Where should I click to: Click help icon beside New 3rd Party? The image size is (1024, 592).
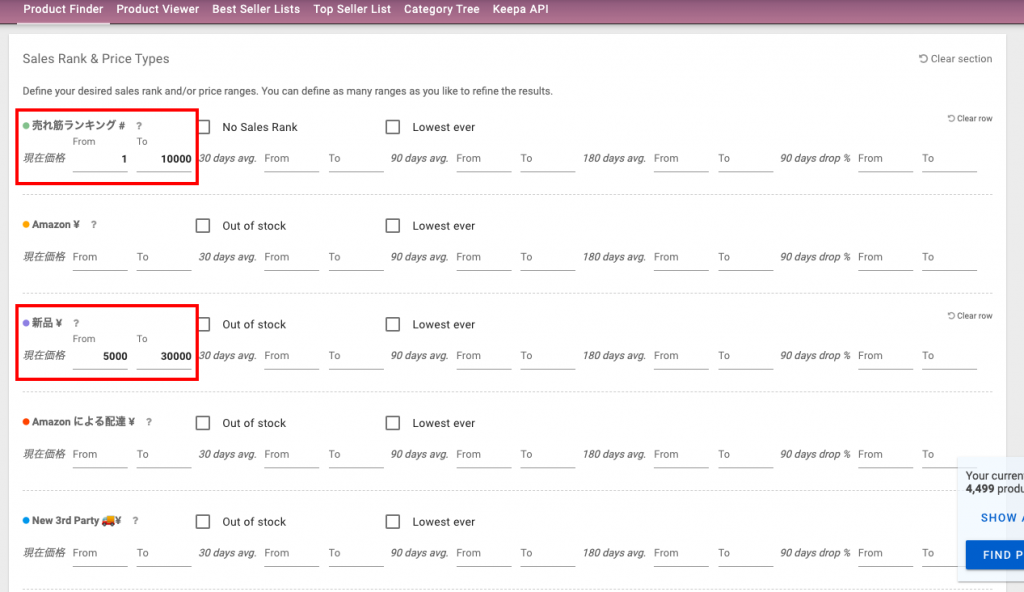(x=135, y=521)
